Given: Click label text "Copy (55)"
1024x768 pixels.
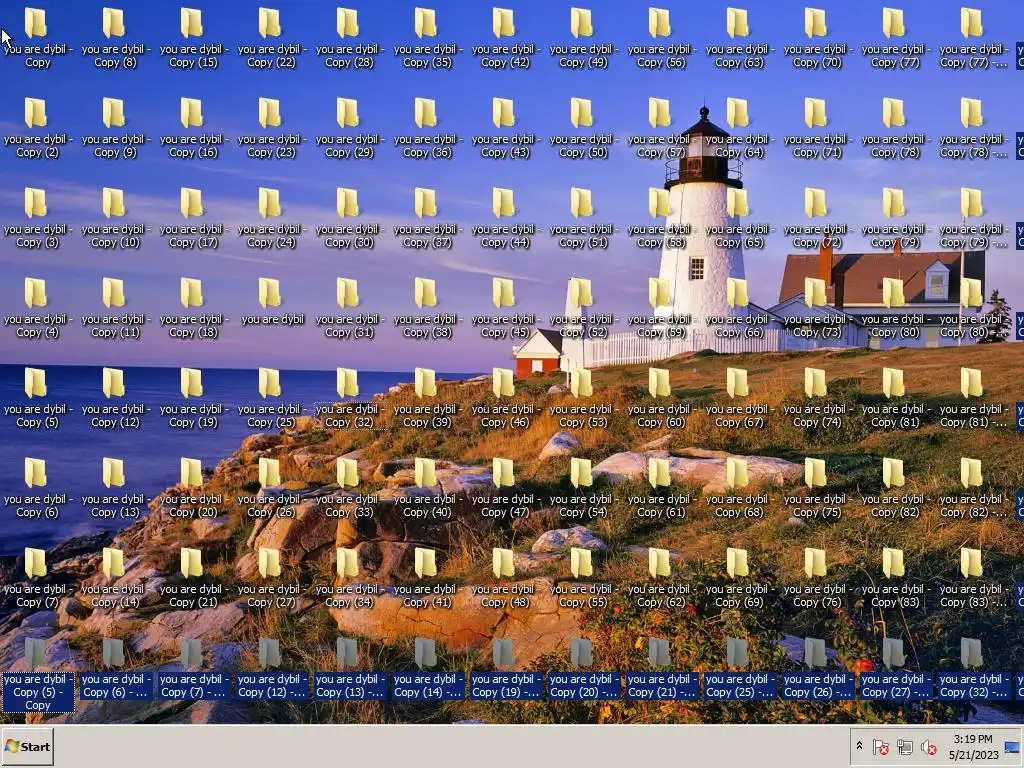Looking at the screenshot, I should [x=583, y=603].
